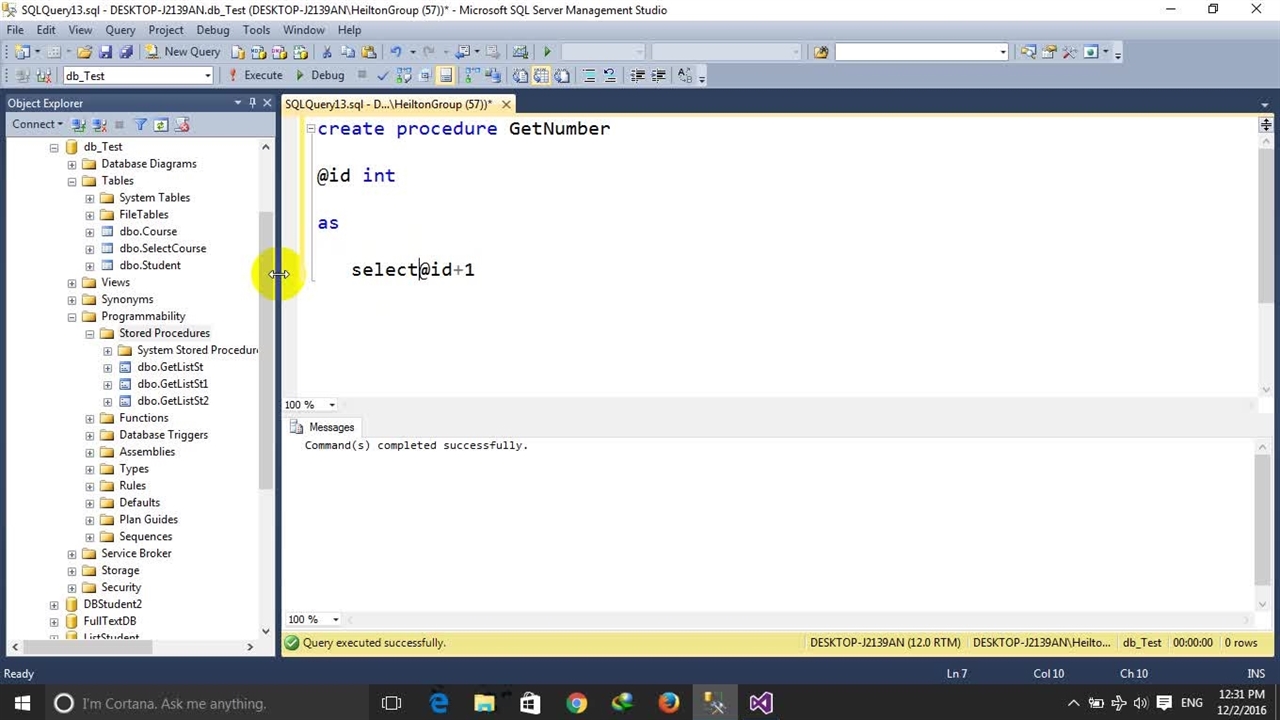Click the Disconnect server icon in Object Explorer

click(x=99, y=125)
